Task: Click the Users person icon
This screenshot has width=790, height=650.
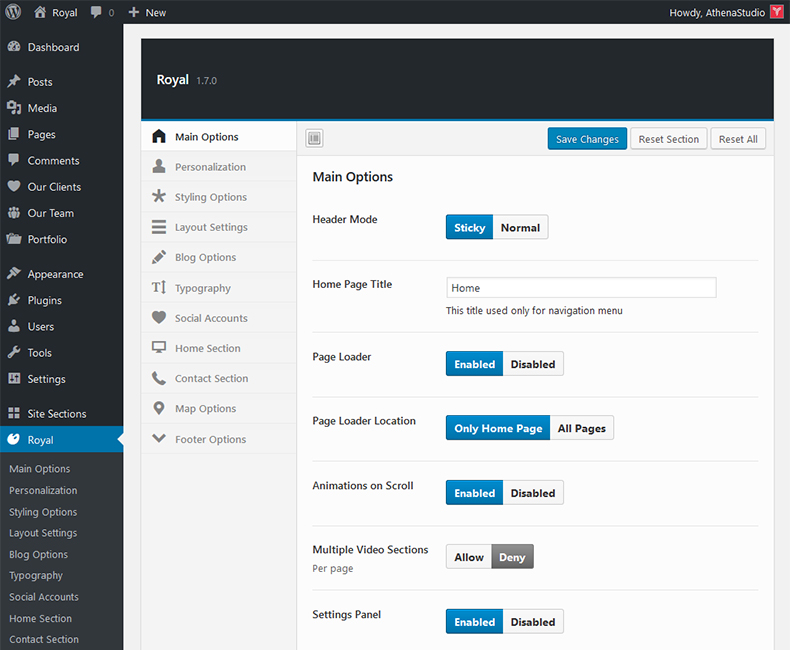Action: (14, 326)
